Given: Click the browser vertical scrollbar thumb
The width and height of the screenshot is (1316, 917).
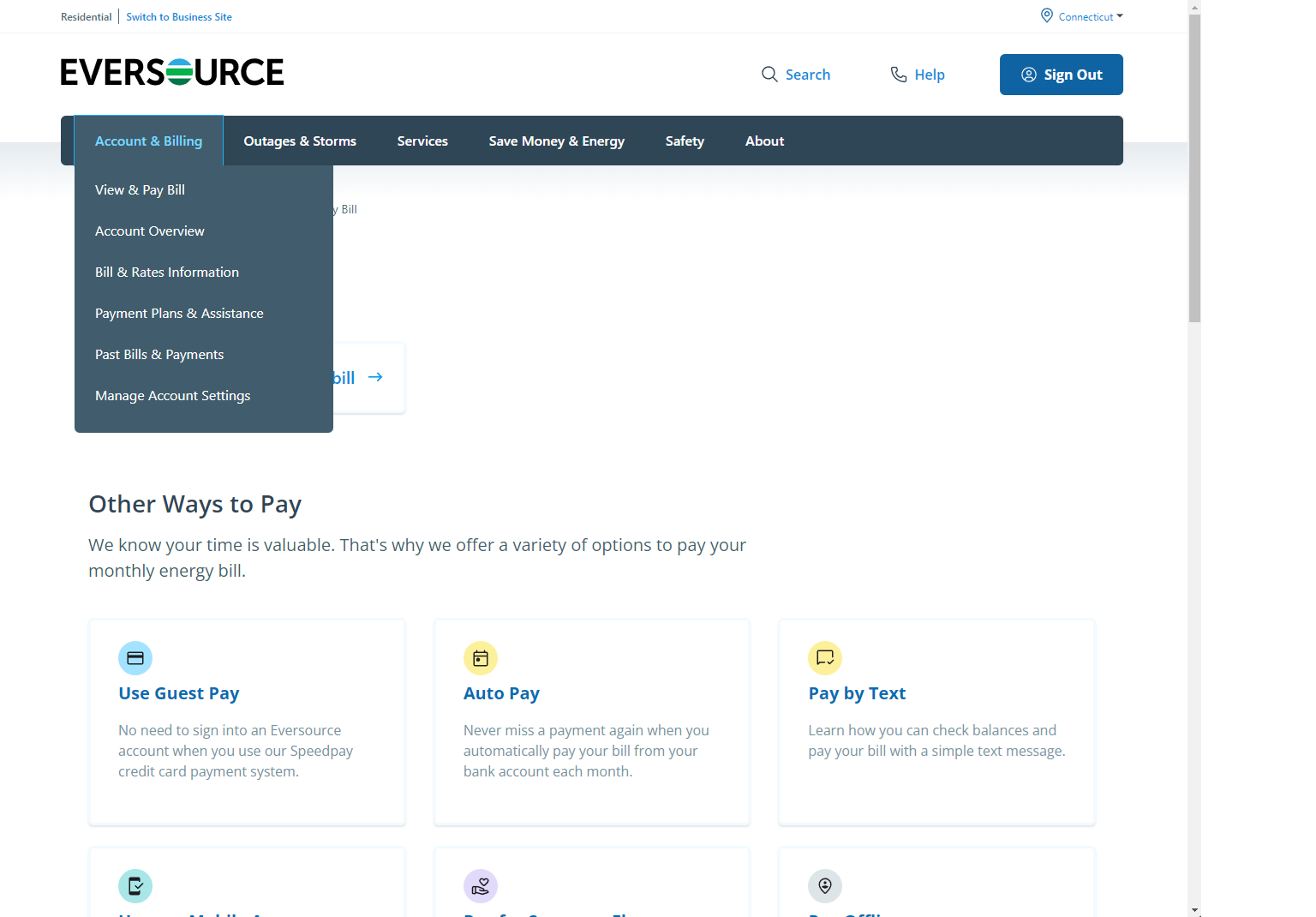Looking at the screenshot, I should (x=1194, y=168).
